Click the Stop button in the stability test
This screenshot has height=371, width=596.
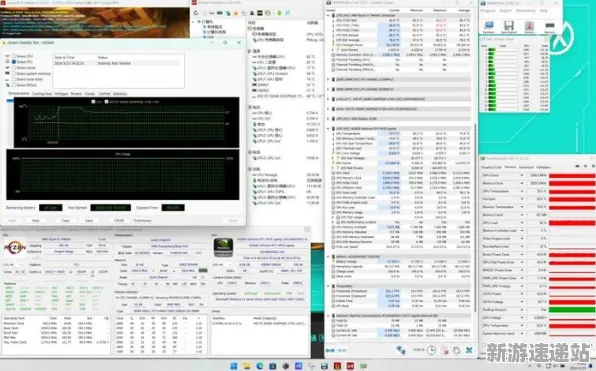tap(35, 220)
